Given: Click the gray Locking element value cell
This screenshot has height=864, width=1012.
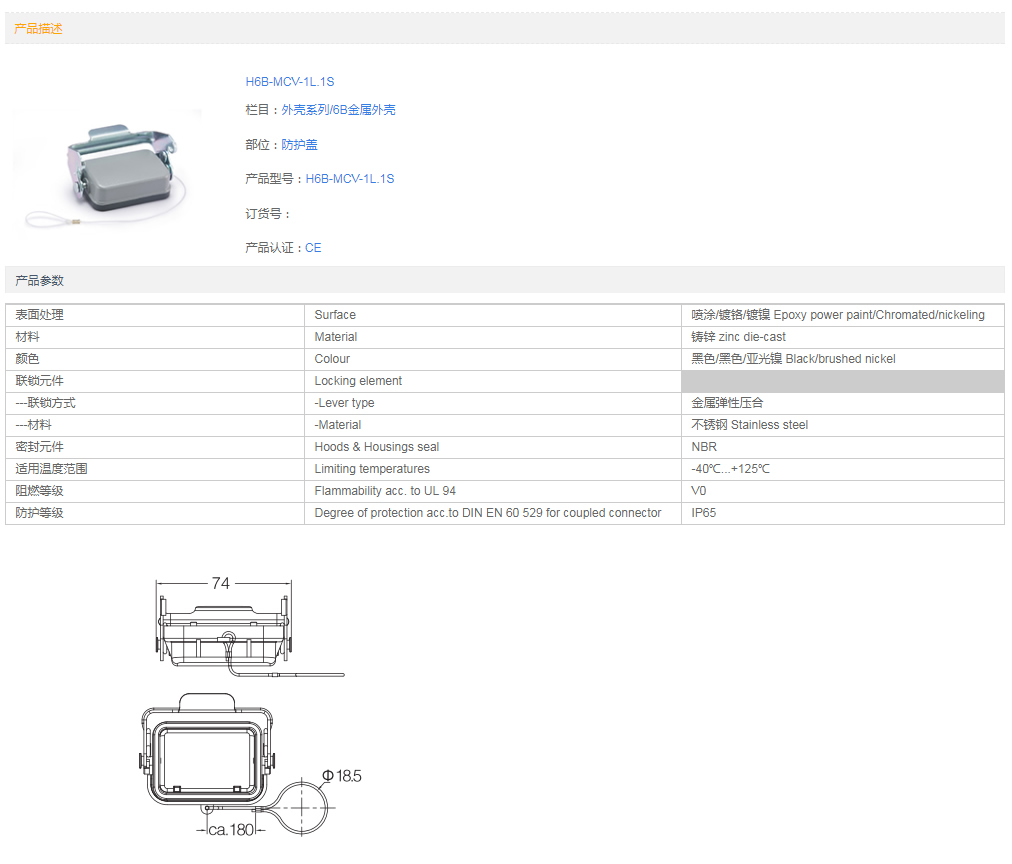Looking at the screenshot, I should [842, 381].
